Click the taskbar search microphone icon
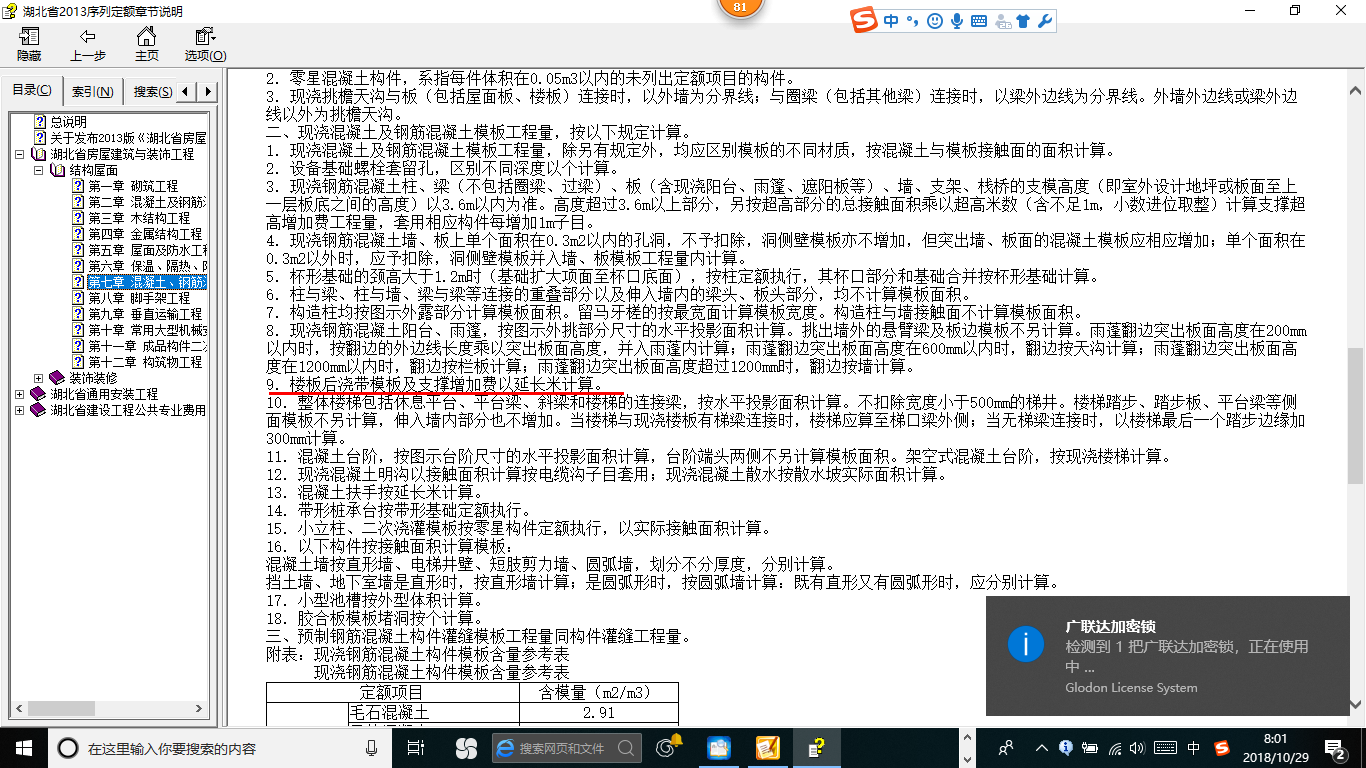The image size is (1366, 768). click(x=372, y=747)
